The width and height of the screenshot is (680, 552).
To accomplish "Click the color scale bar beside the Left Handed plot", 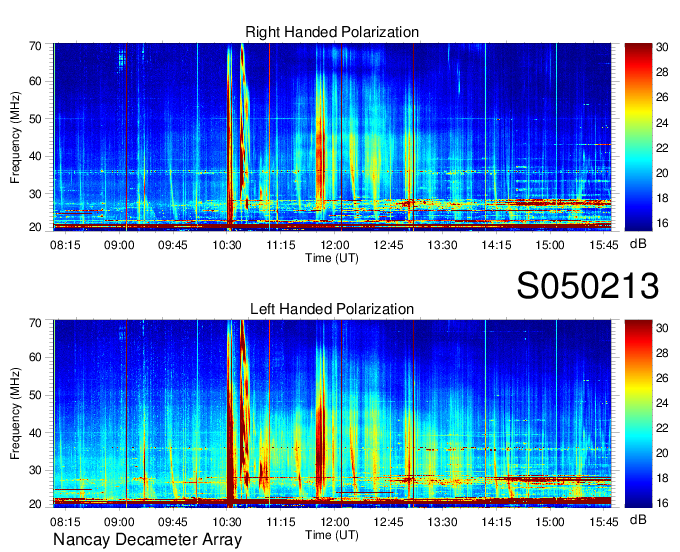I will coord(638,414).
